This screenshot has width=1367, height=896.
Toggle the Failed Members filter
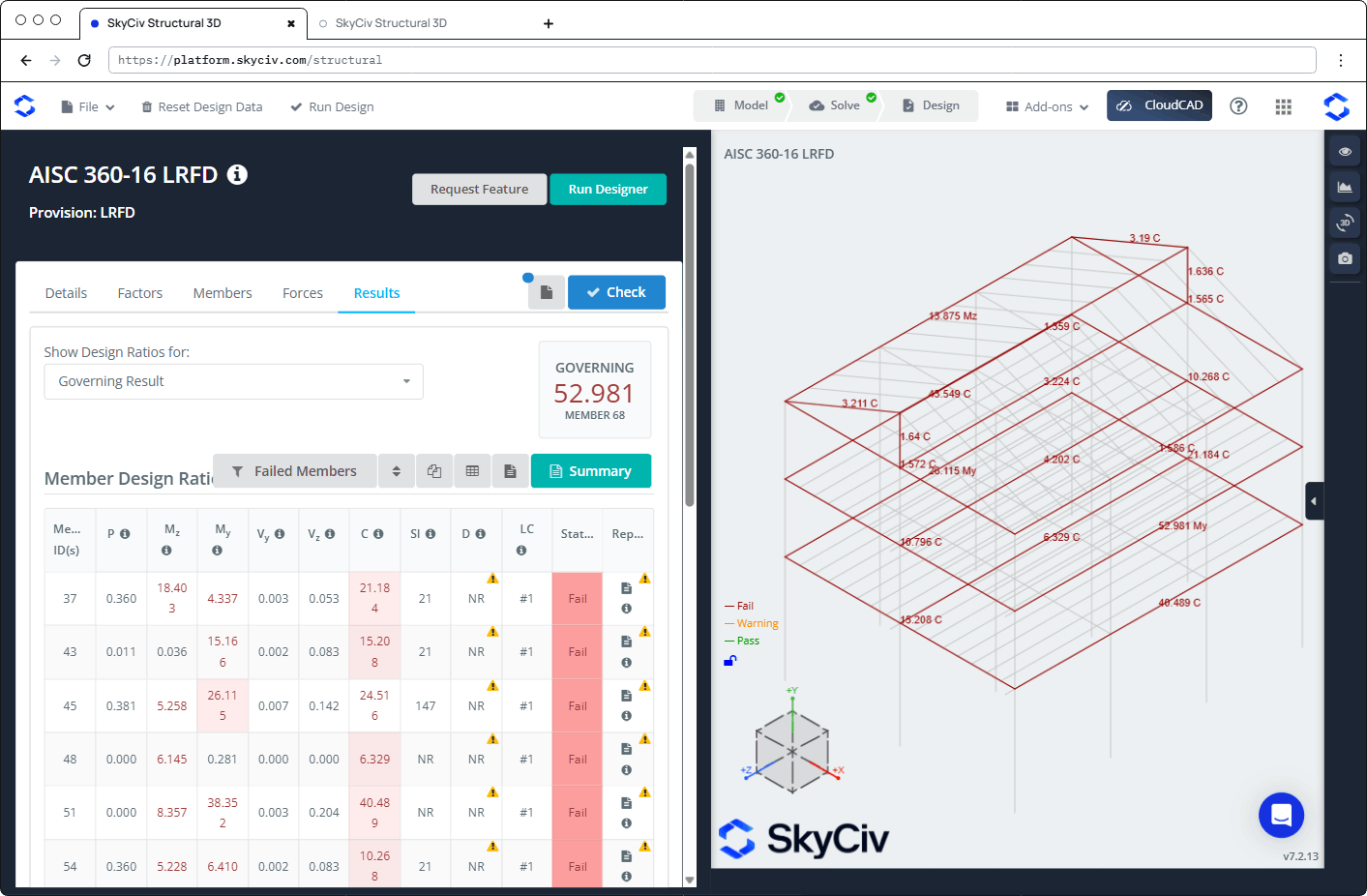tap(294, 471)
